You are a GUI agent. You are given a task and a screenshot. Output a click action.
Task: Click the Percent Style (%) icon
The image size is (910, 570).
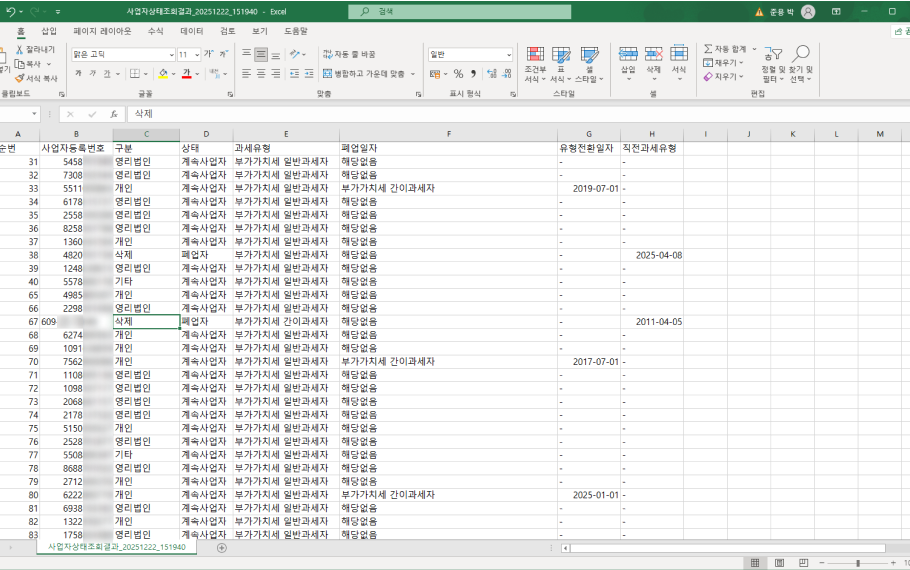point(458,74)
